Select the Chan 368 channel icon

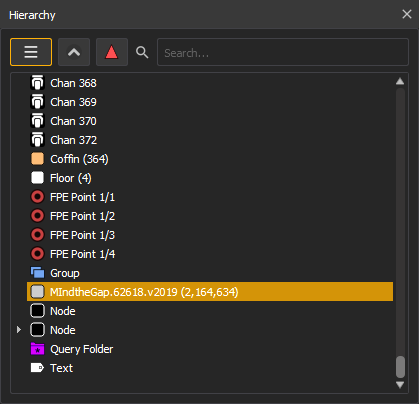(x=37, y=83)
